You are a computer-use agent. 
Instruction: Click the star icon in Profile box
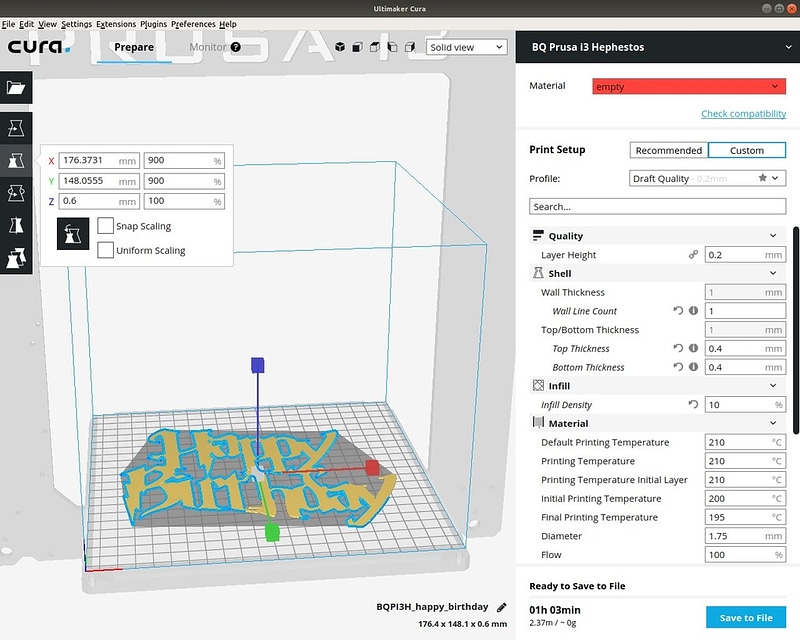[x=762, y=178]
